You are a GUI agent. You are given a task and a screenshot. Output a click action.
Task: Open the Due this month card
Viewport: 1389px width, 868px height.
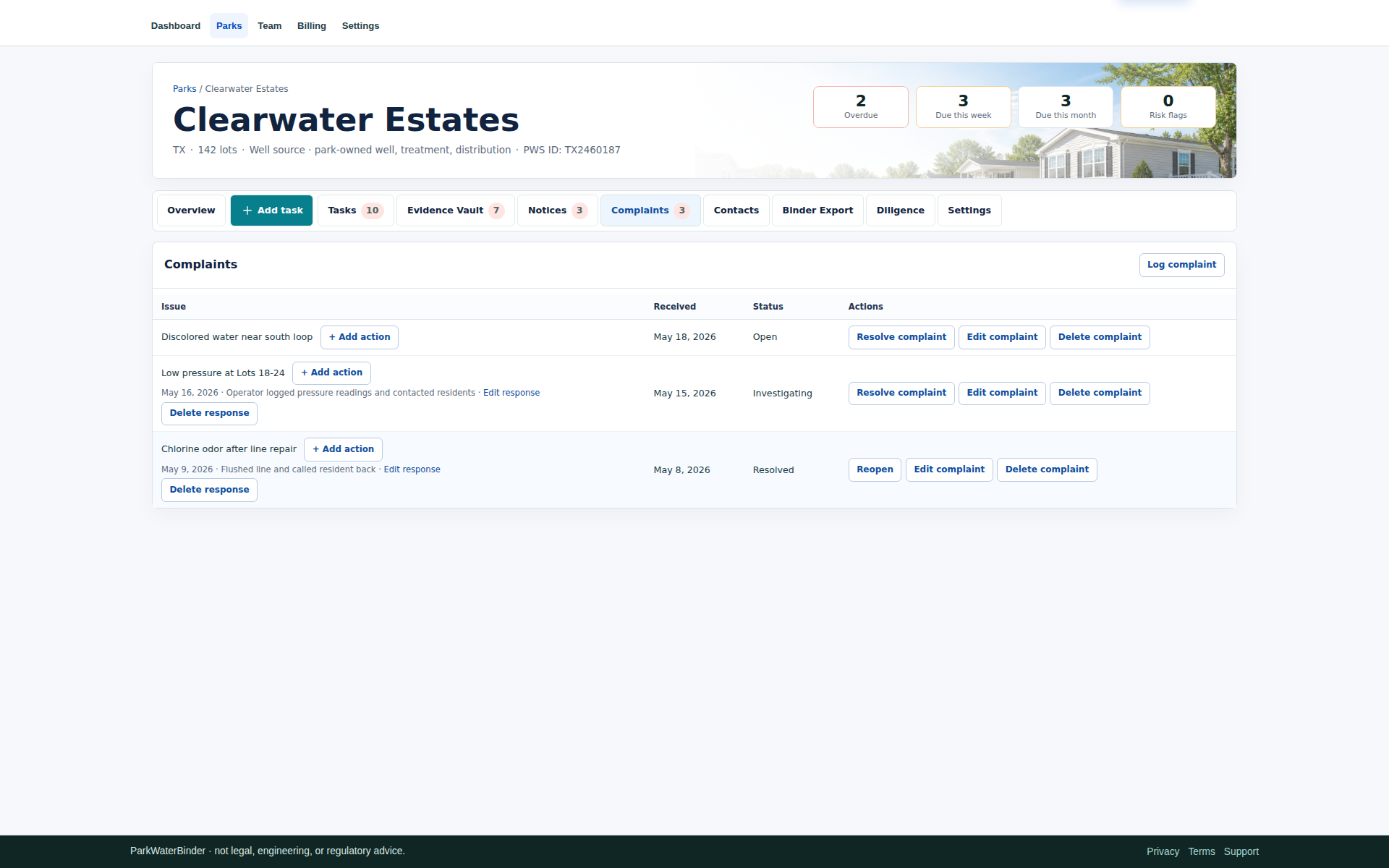click(x=1066, y=107)
